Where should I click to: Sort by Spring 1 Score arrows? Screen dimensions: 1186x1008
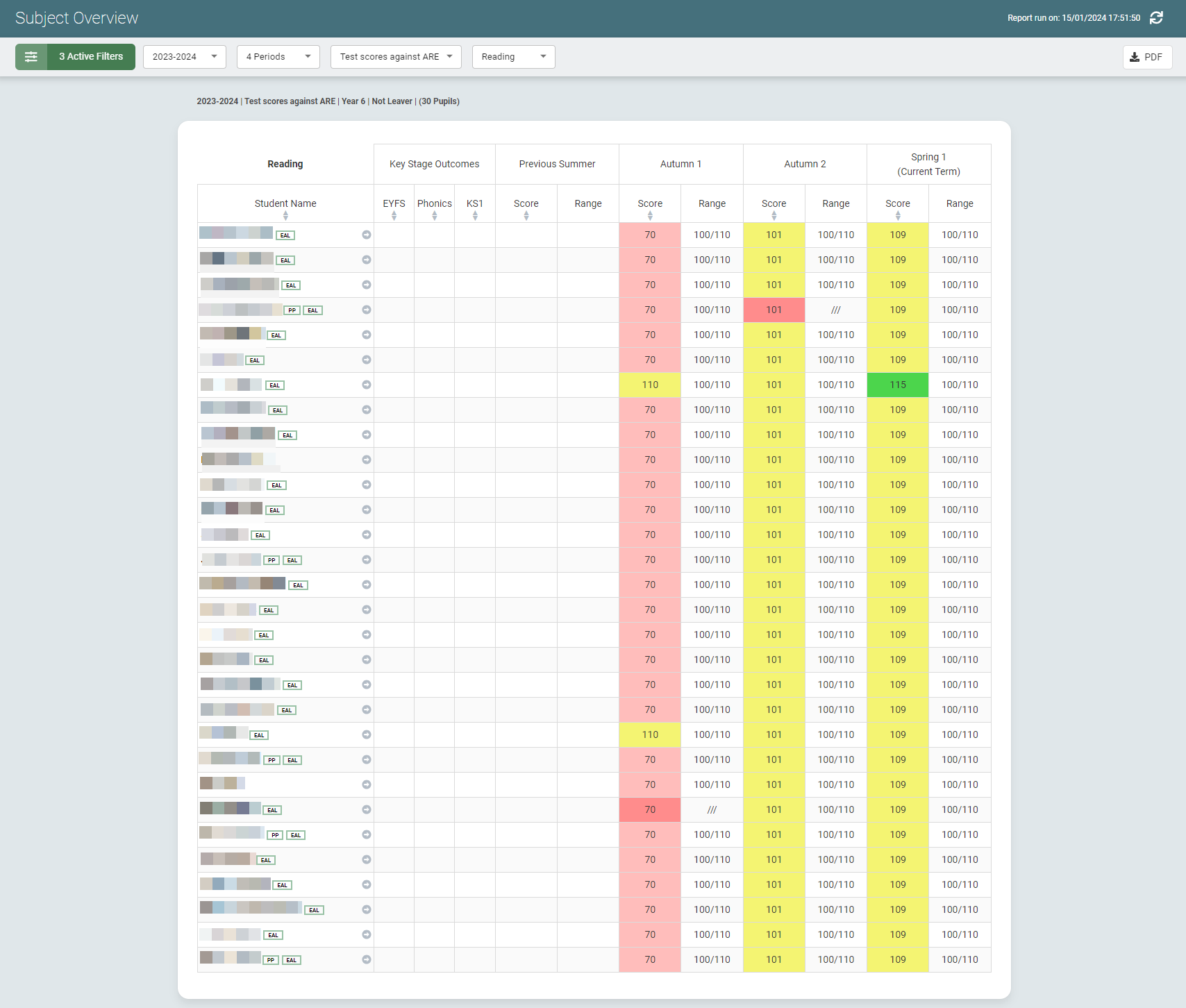[898, 216]
